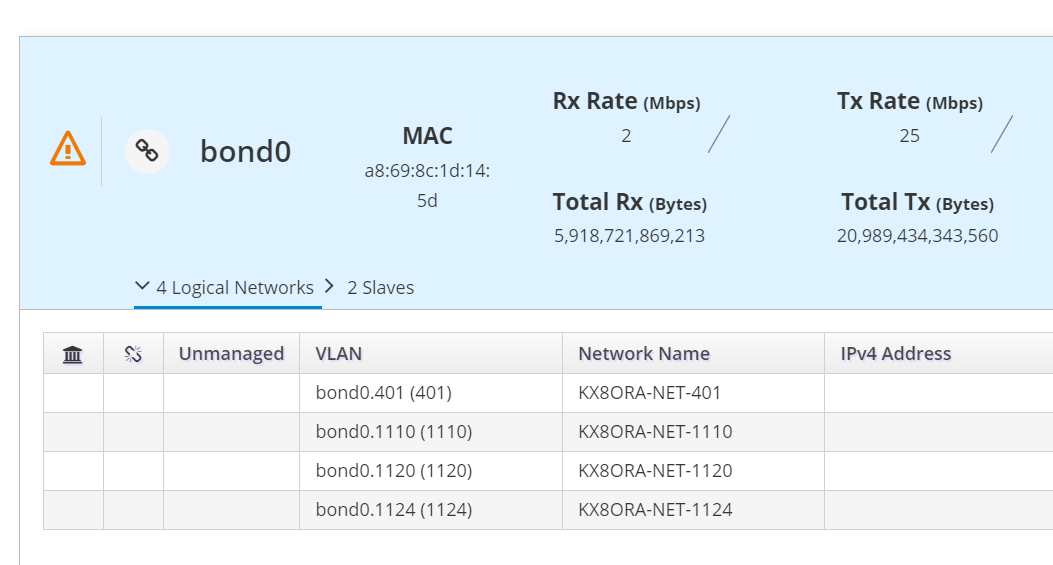
Task: Expand the 2 Slaves section
Action: (369, 288)
